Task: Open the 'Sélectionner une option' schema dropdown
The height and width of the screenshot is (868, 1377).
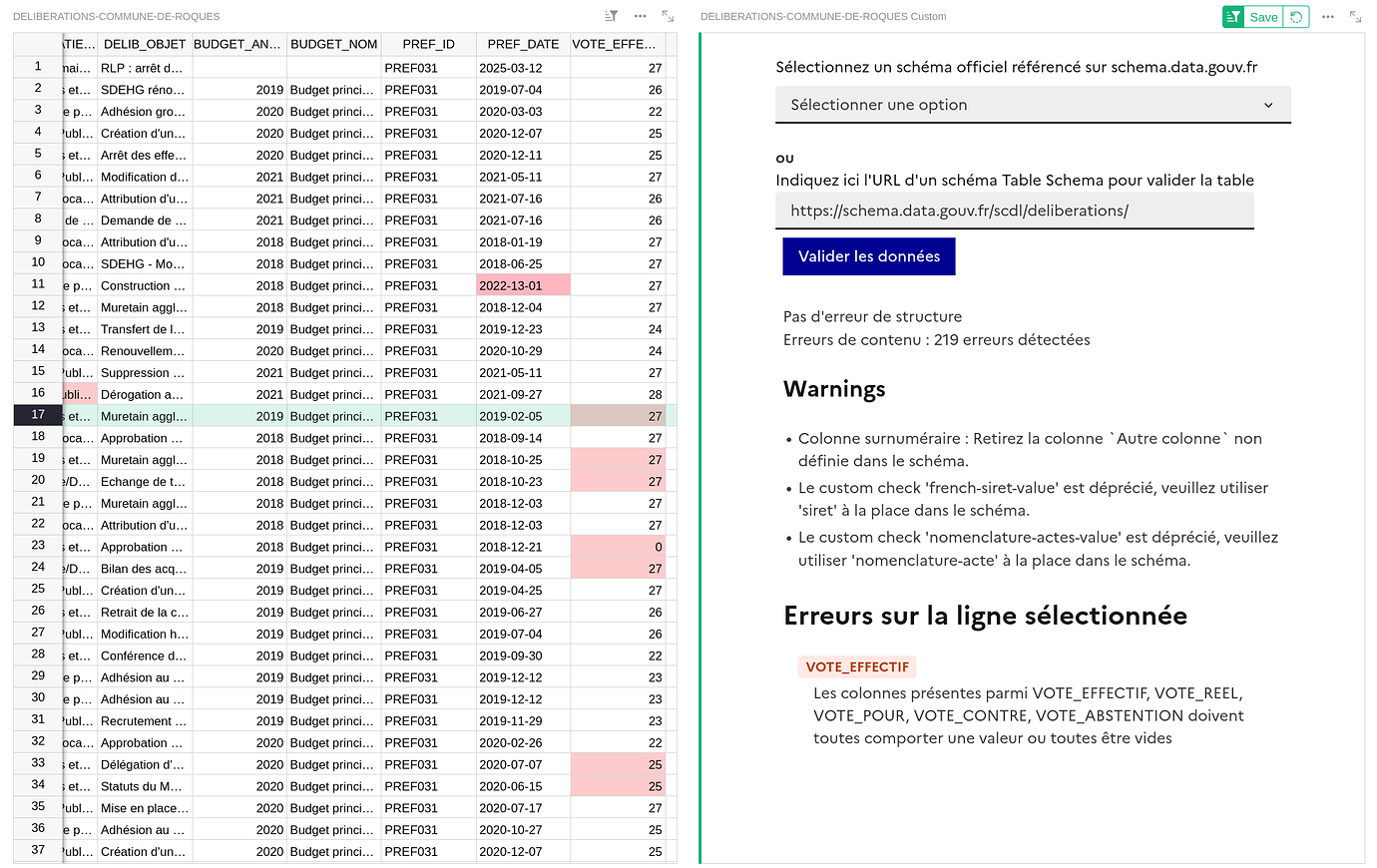Action: 1033,105
